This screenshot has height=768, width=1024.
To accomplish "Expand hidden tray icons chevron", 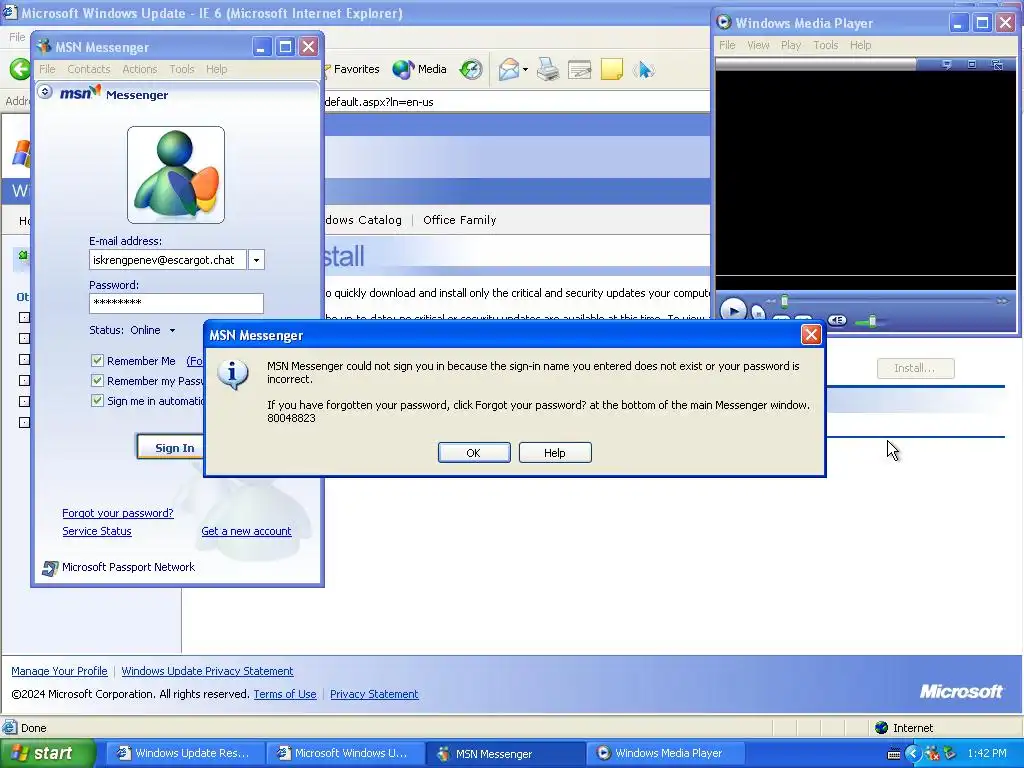I will tap(913, 754).
